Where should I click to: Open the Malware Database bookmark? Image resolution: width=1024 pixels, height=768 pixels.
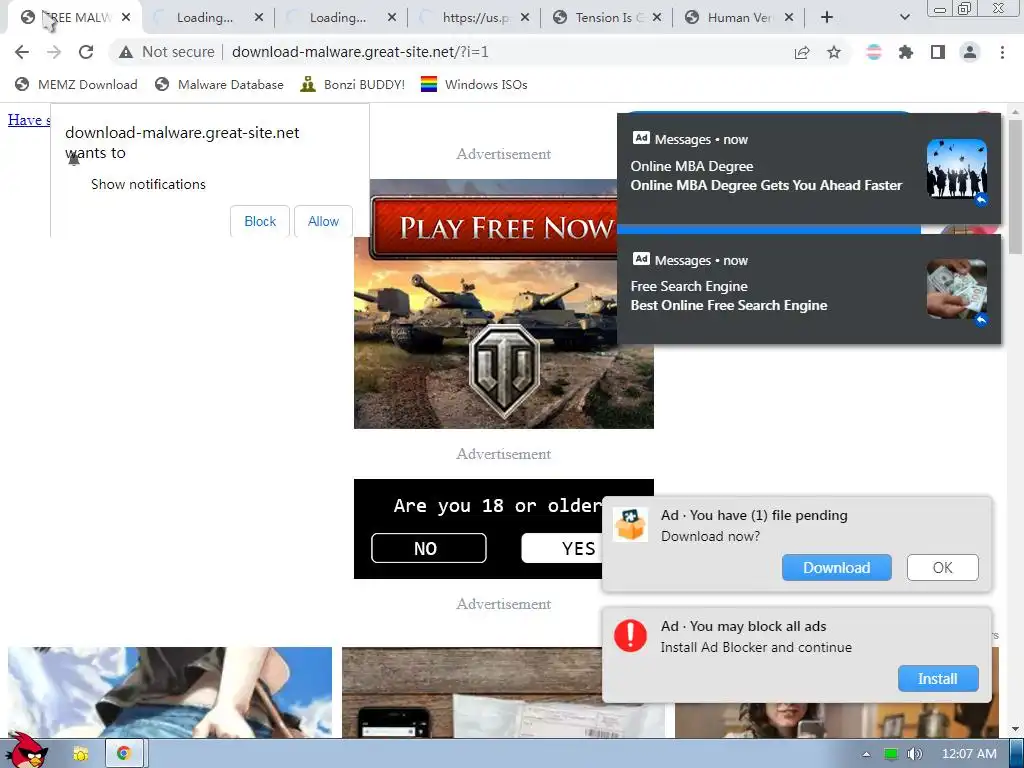219,84
